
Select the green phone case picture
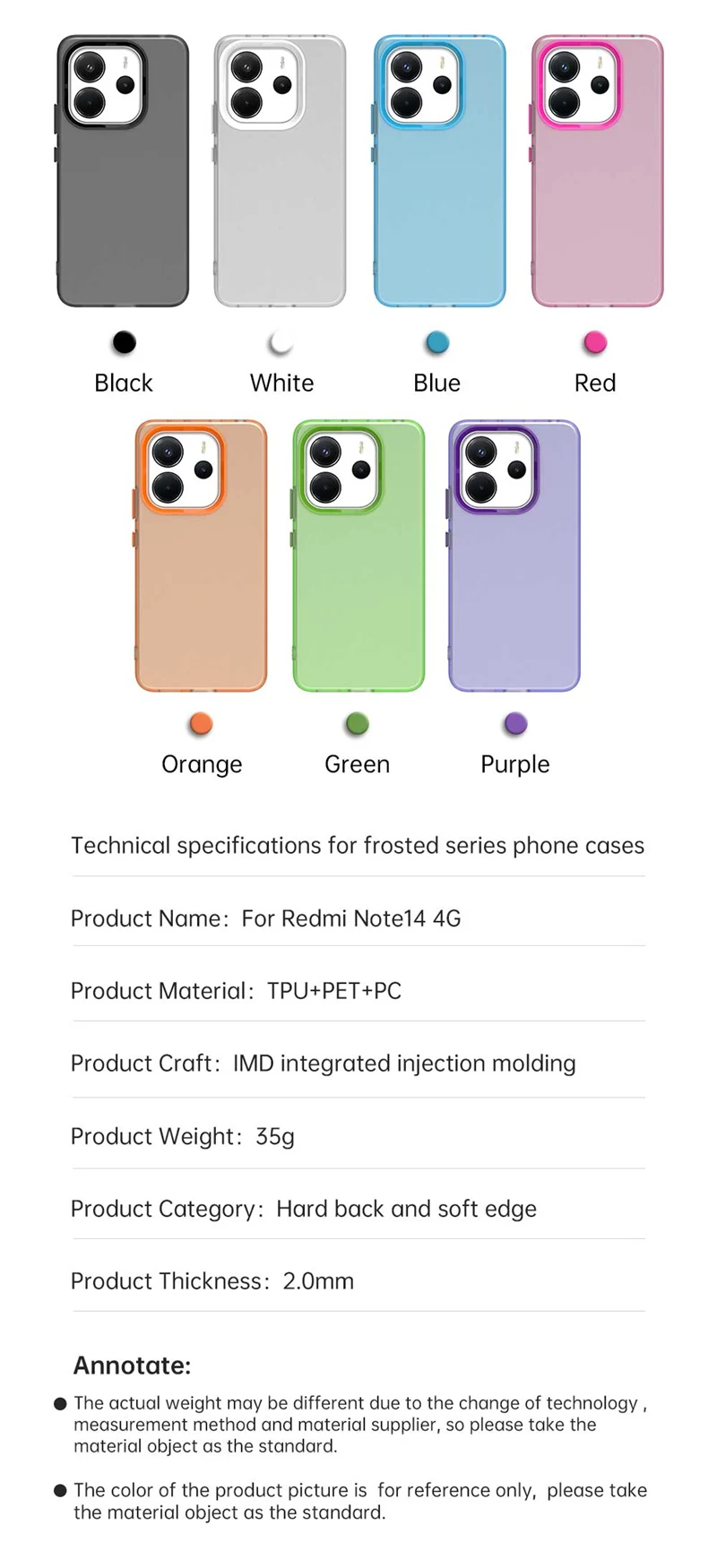[358, 556]
